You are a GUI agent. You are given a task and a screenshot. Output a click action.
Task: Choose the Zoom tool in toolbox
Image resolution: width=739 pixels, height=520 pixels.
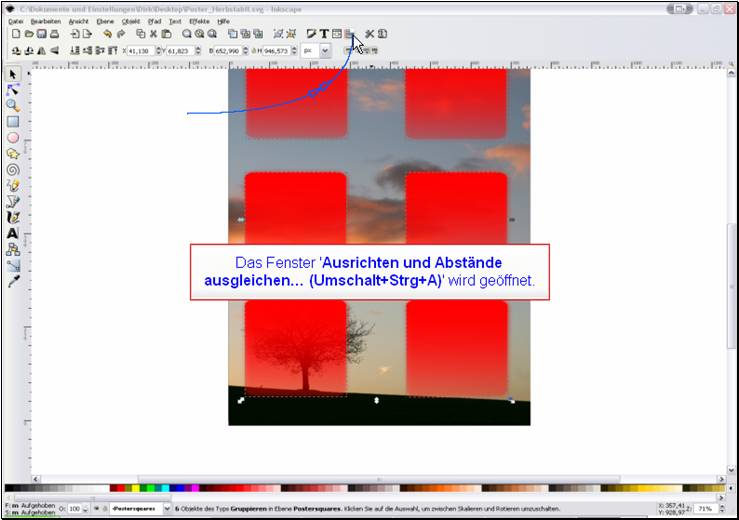coord(13,105)
